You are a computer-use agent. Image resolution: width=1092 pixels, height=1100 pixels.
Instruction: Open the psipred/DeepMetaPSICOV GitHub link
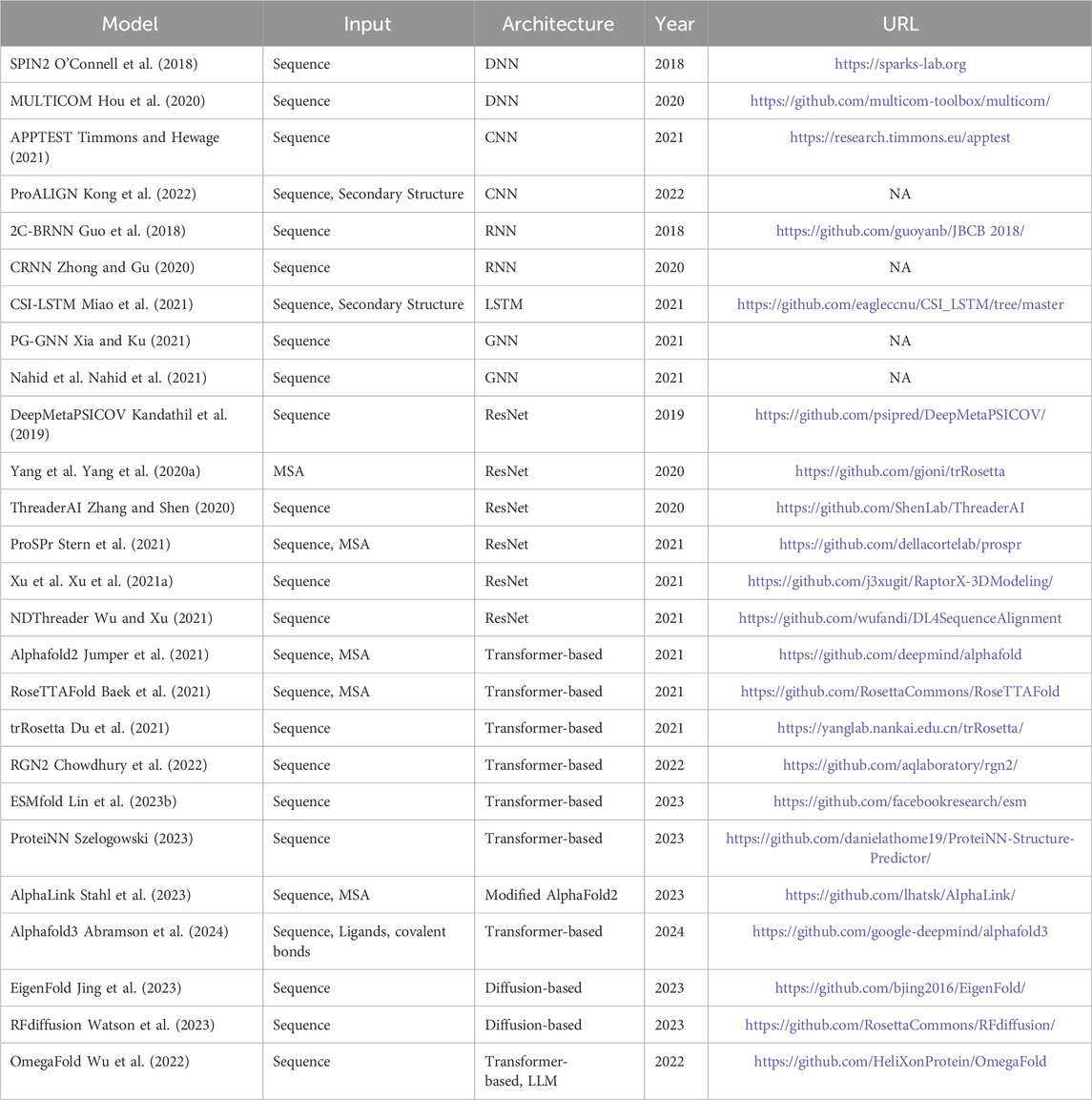[900, 415]
